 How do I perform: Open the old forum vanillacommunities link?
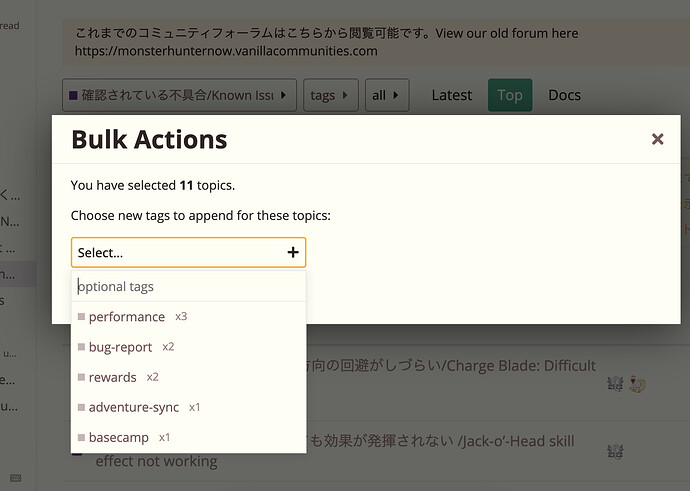click(226, 51)
